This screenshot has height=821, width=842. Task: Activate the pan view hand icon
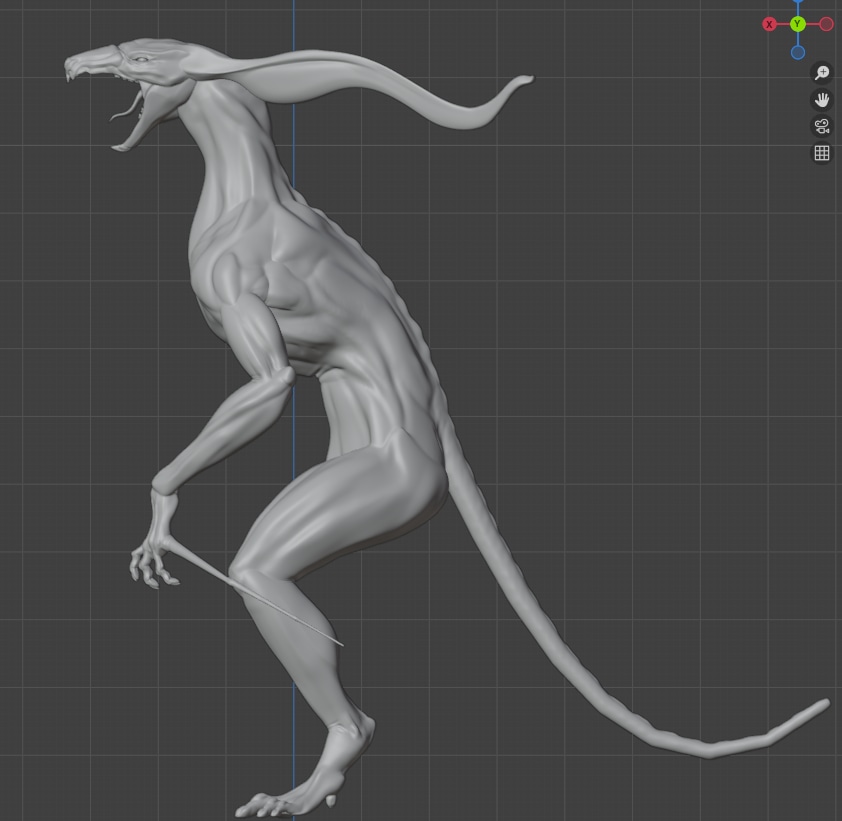[822, 99]
